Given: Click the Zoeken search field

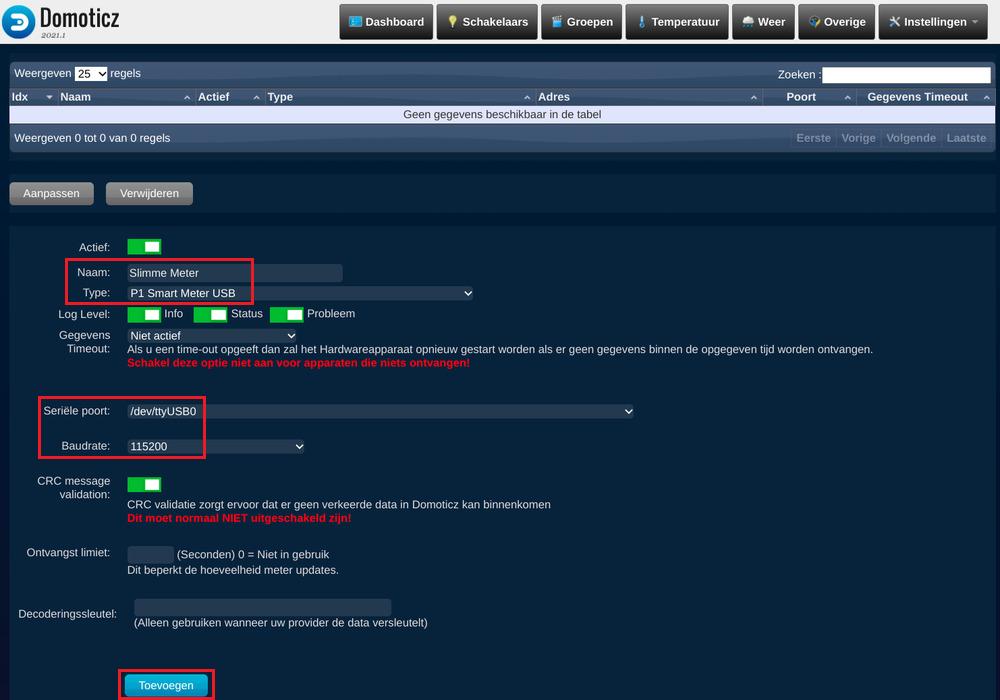Looking at the screenshot, I should tap(906, 75).
